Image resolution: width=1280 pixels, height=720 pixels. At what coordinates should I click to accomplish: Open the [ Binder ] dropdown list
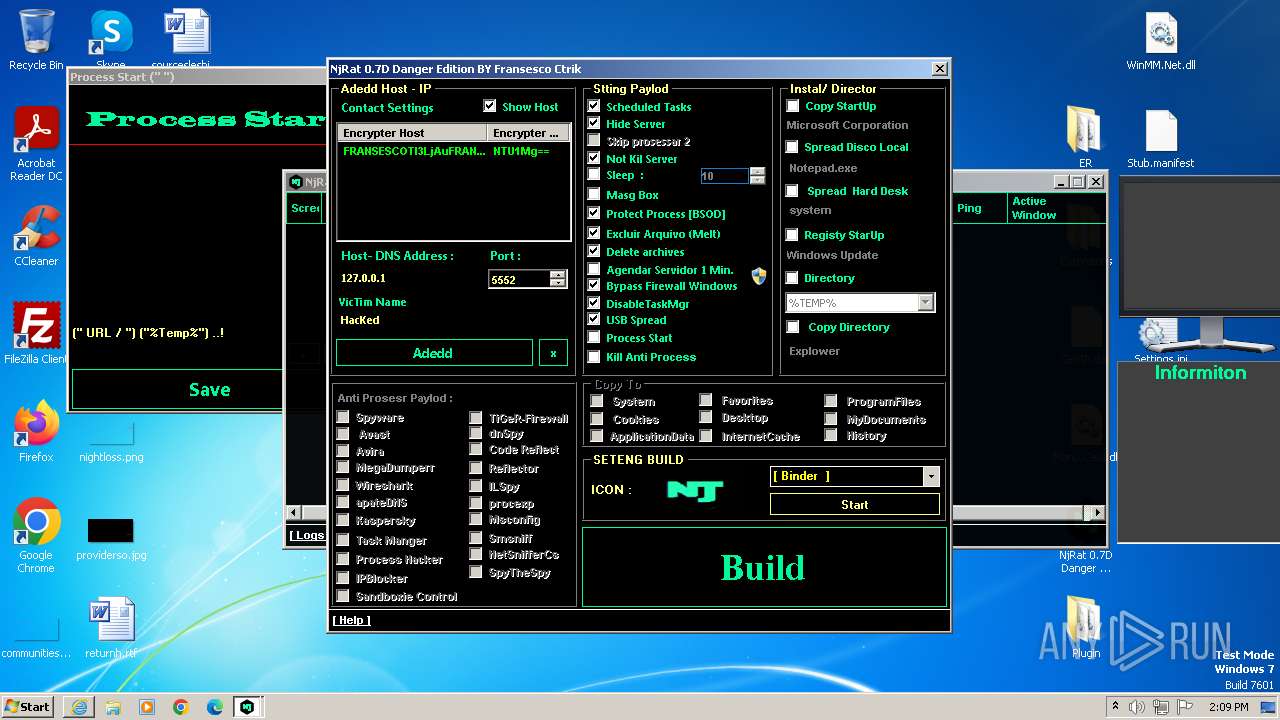tap(931, 477)
